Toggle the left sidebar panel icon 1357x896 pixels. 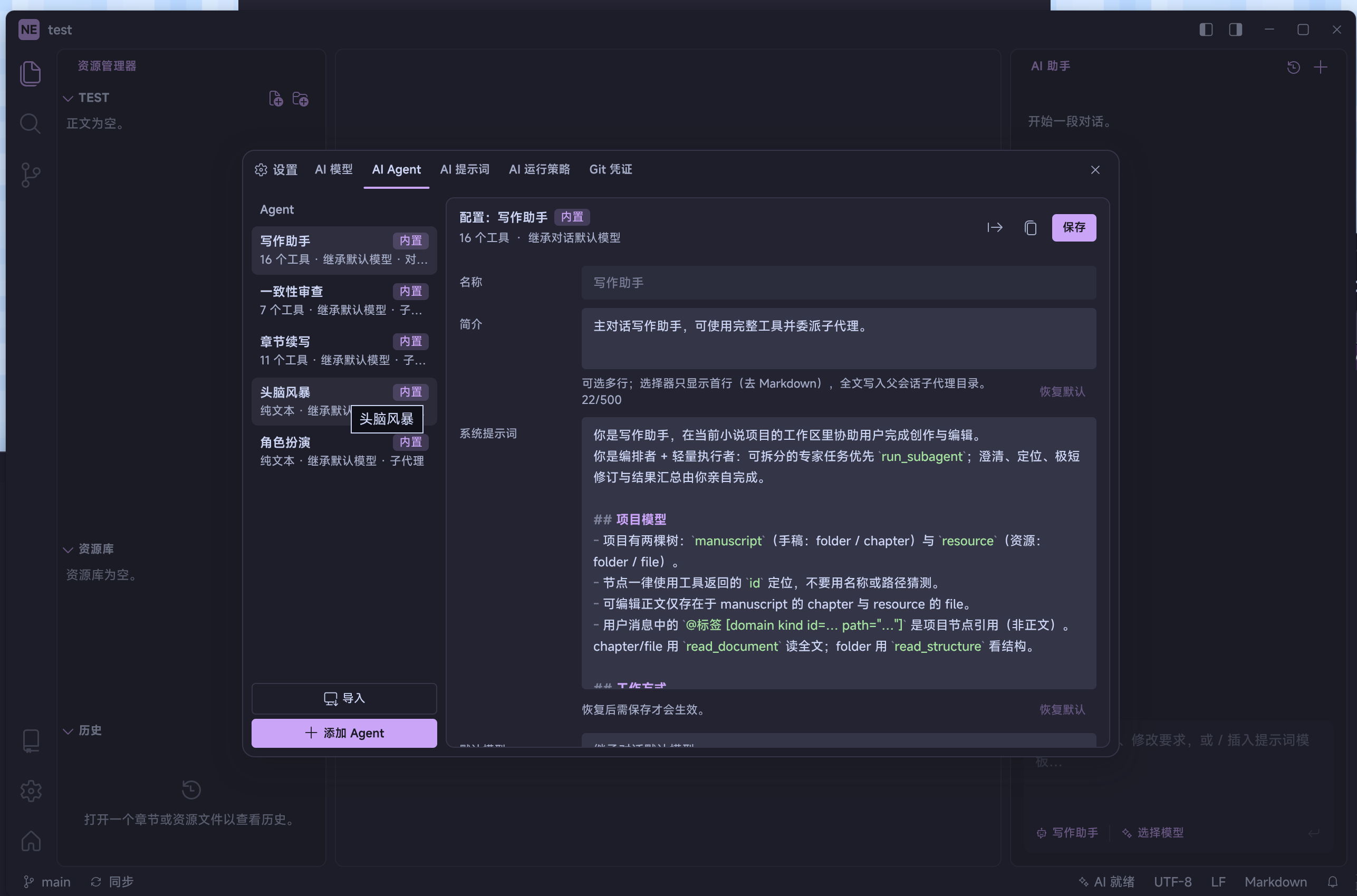[x=1206, y=30]
